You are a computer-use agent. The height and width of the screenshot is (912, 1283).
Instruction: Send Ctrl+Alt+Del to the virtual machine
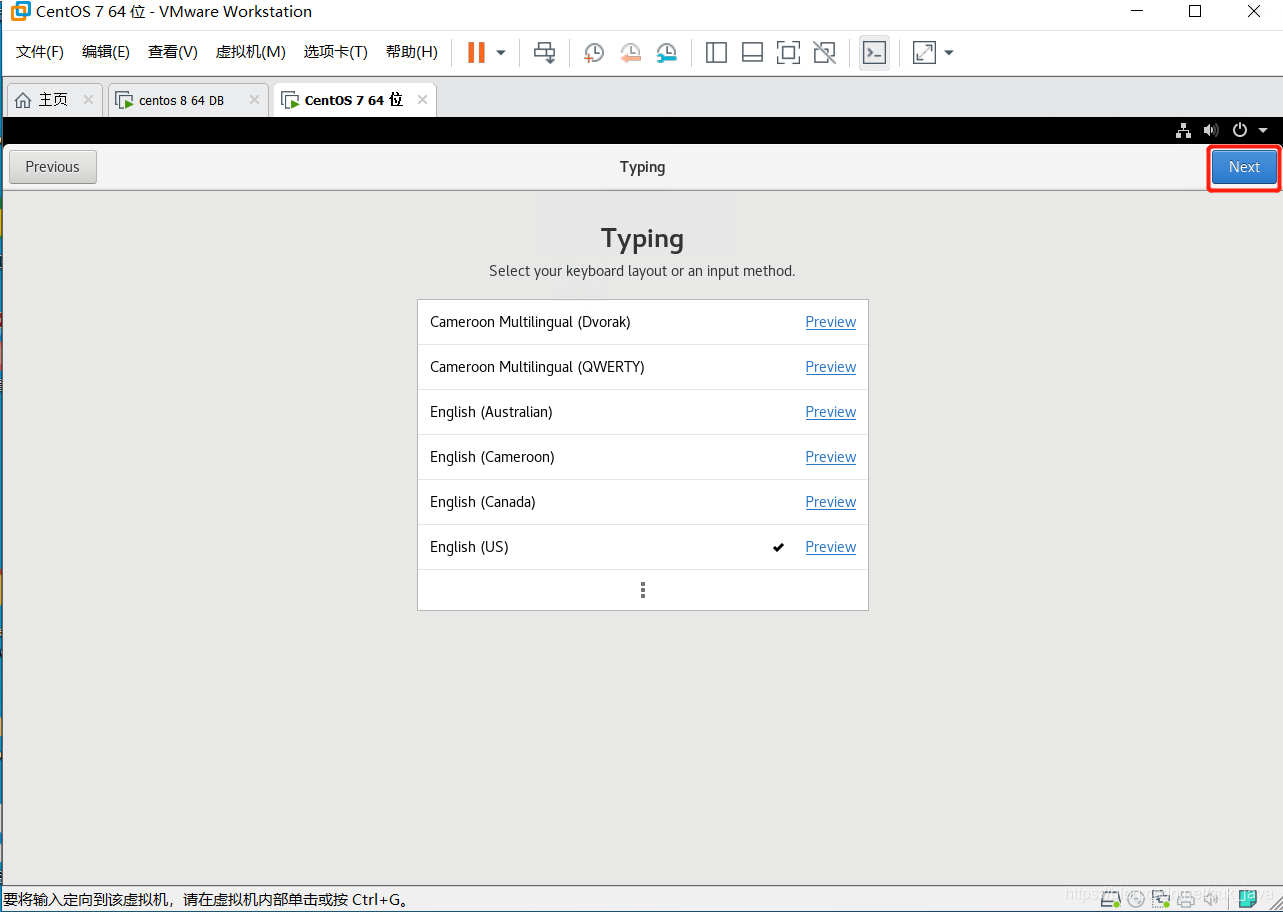[x=544, y=53]
